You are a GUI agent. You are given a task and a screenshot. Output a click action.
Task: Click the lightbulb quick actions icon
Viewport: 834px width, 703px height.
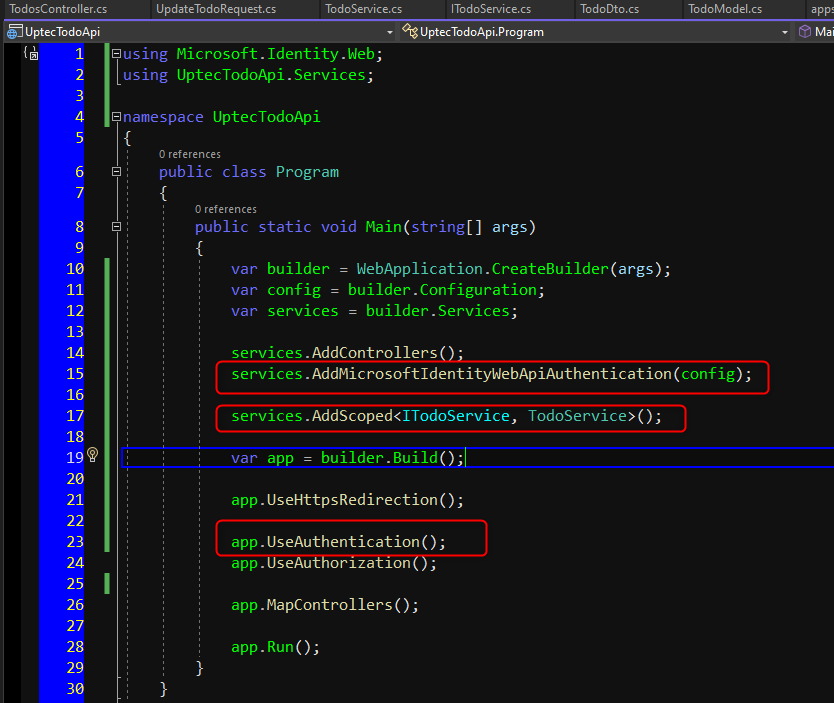pyautogui.click(x=93, y=455)
